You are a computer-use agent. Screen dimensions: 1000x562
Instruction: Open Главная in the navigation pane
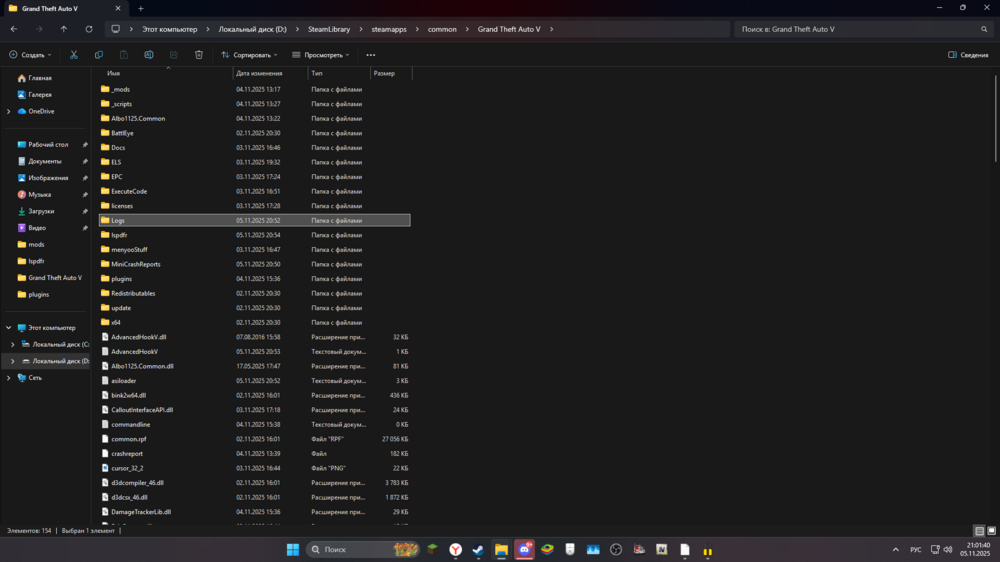click(40, 78)
